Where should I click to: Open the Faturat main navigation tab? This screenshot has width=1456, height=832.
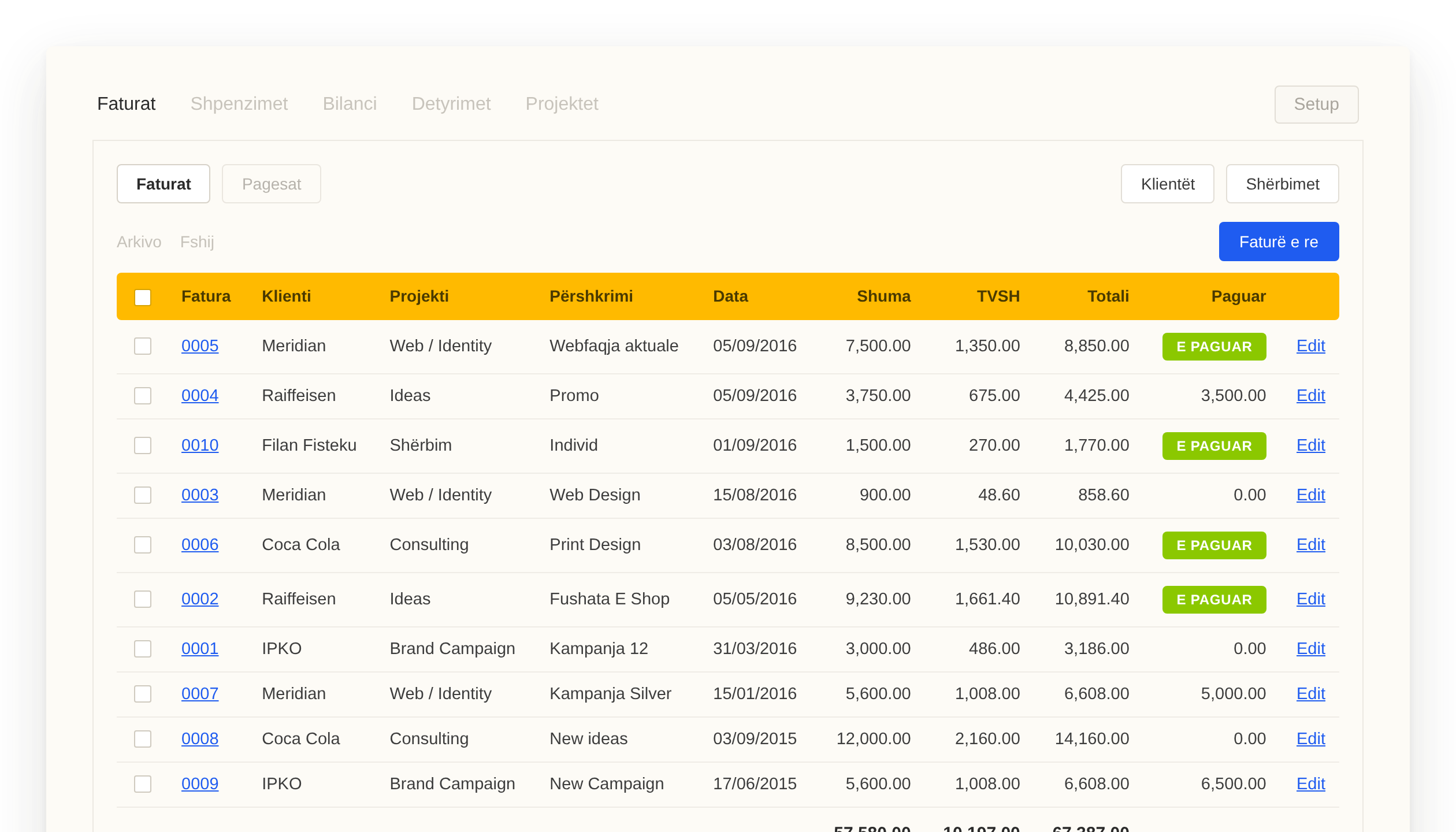(x=126, y=103)
